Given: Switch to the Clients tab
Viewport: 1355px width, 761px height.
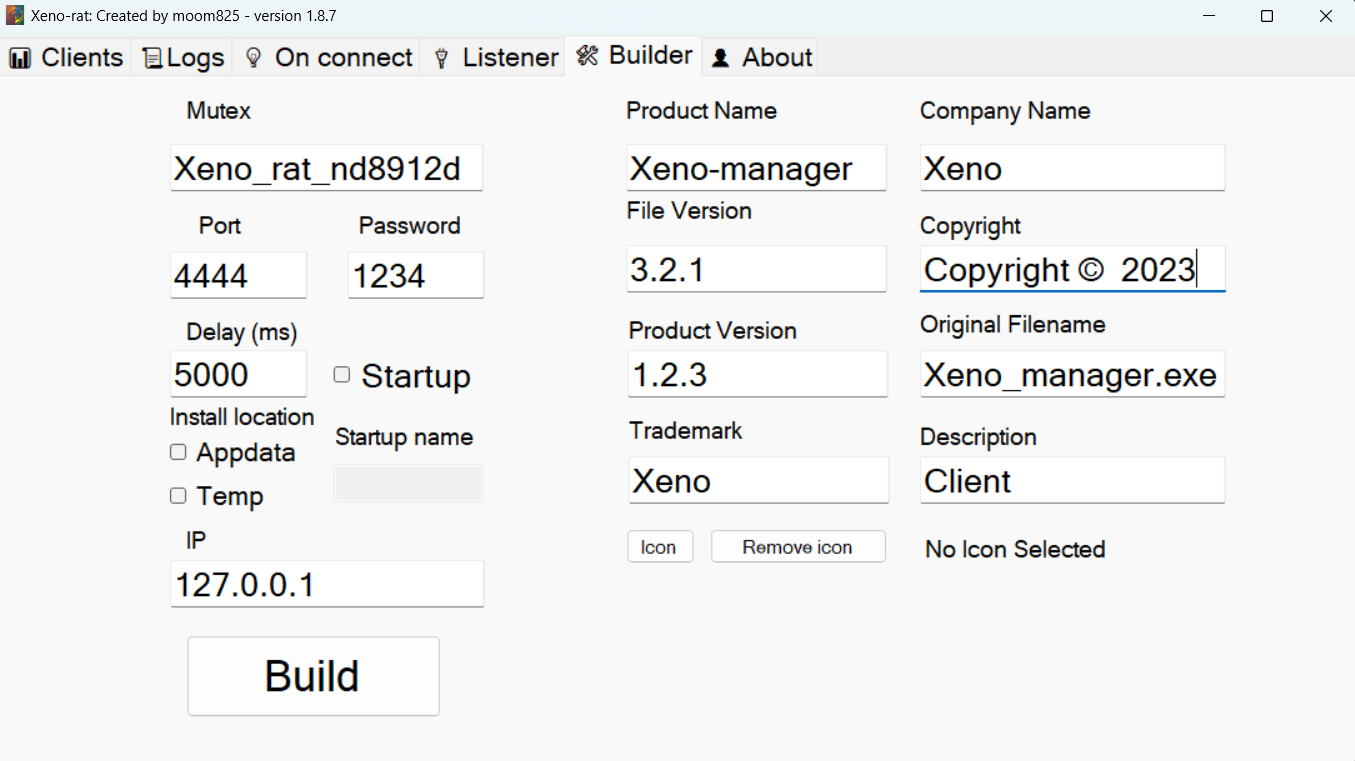Looking at the screenshot, I should click(x=66, y=57).
